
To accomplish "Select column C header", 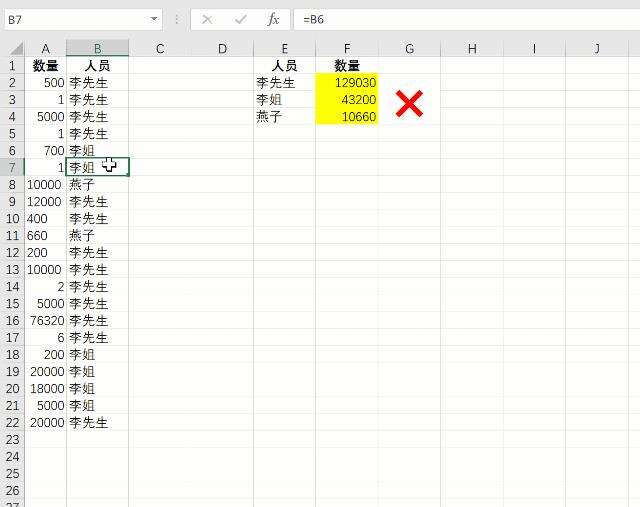I will click(x=160, y=49).
